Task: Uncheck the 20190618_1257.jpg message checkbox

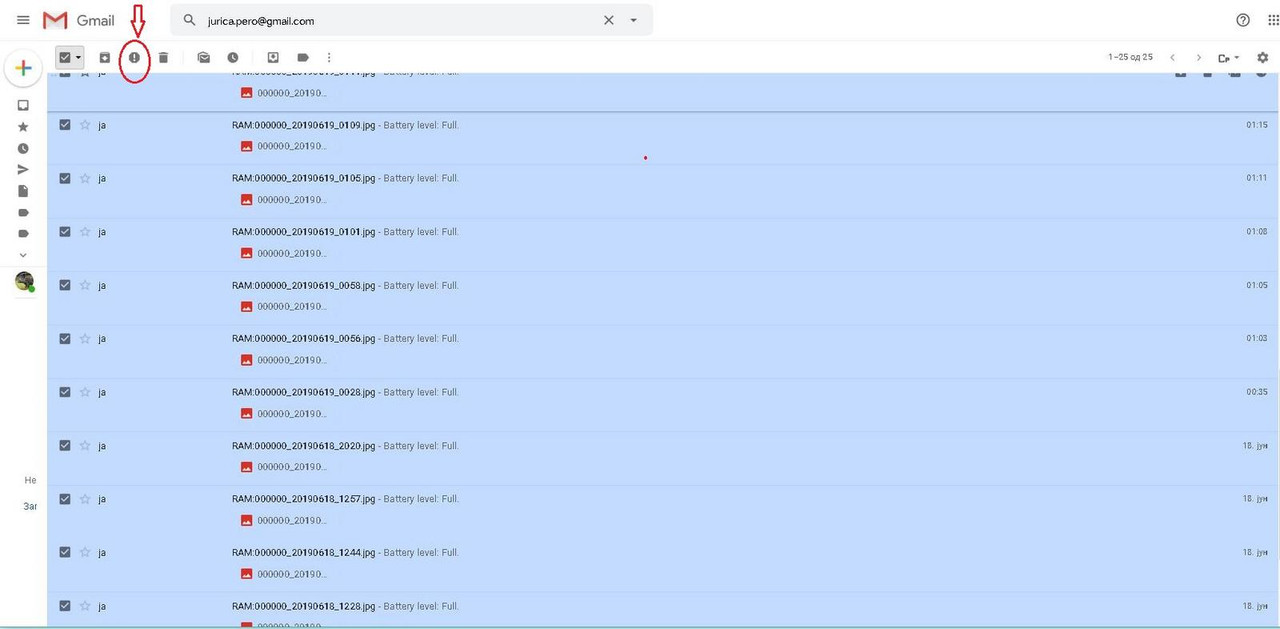Action: click(65, 498)
